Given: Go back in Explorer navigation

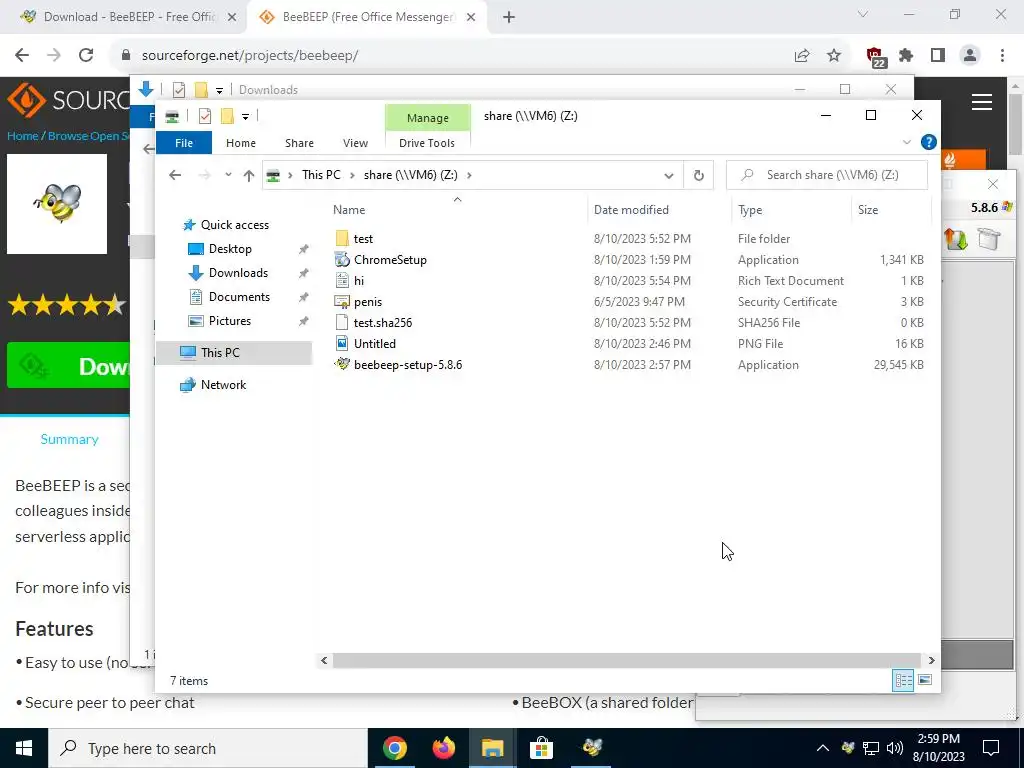Looking at the screenshot, I should pos(174,175).
